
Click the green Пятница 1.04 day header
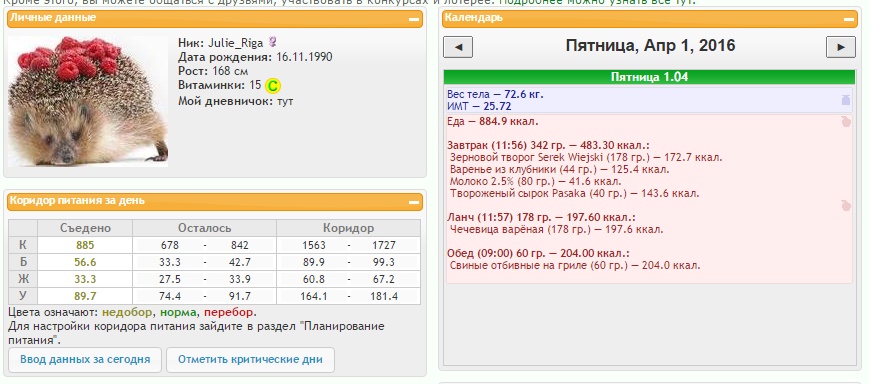coord(649,77)
